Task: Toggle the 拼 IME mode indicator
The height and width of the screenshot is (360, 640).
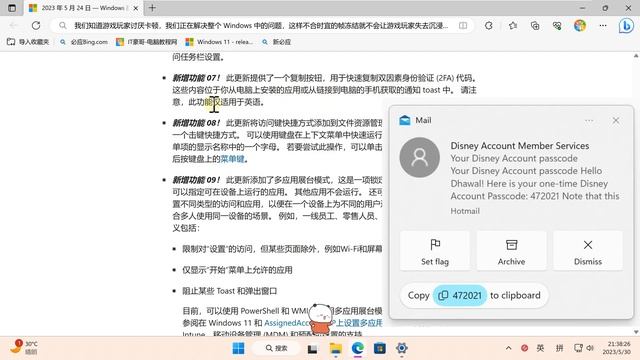Action: (x=560, y=348)
